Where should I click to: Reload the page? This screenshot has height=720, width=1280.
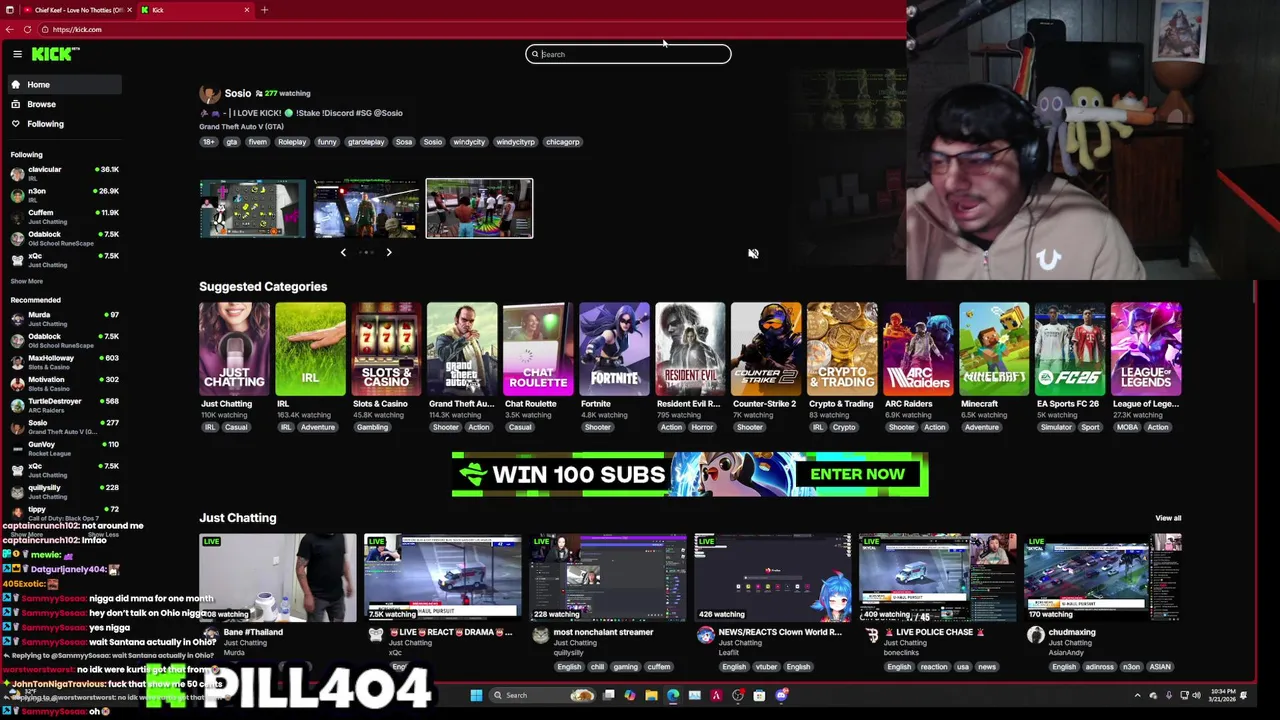tap(27, 29)
